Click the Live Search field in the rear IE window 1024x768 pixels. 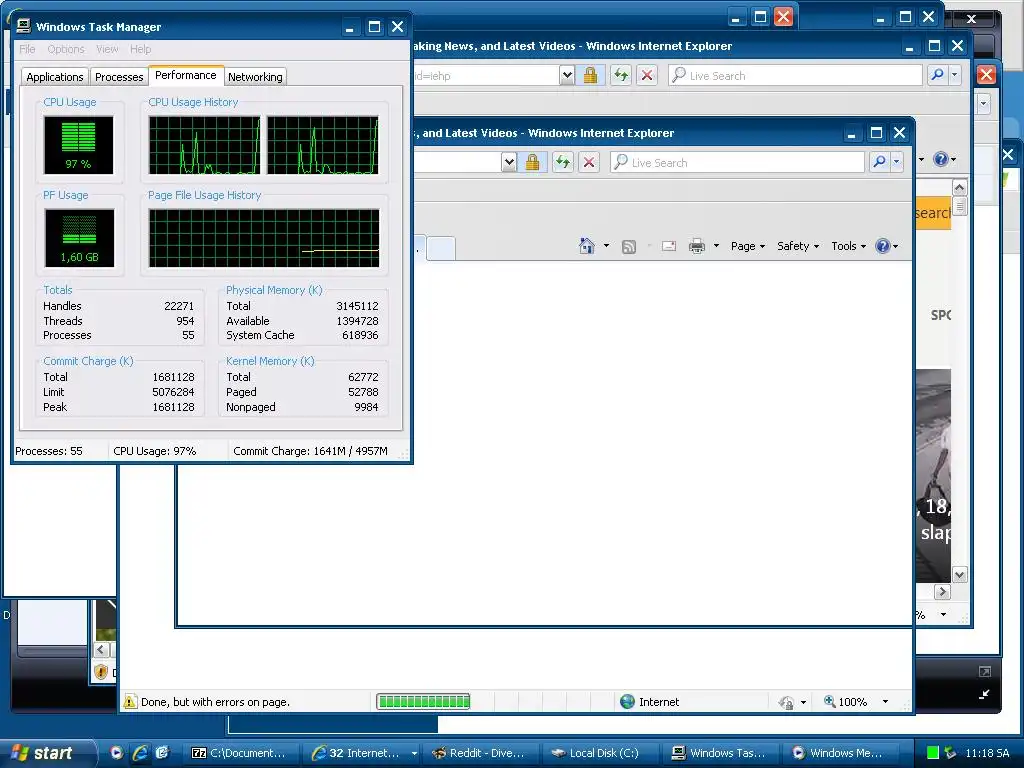pos(795,75)
